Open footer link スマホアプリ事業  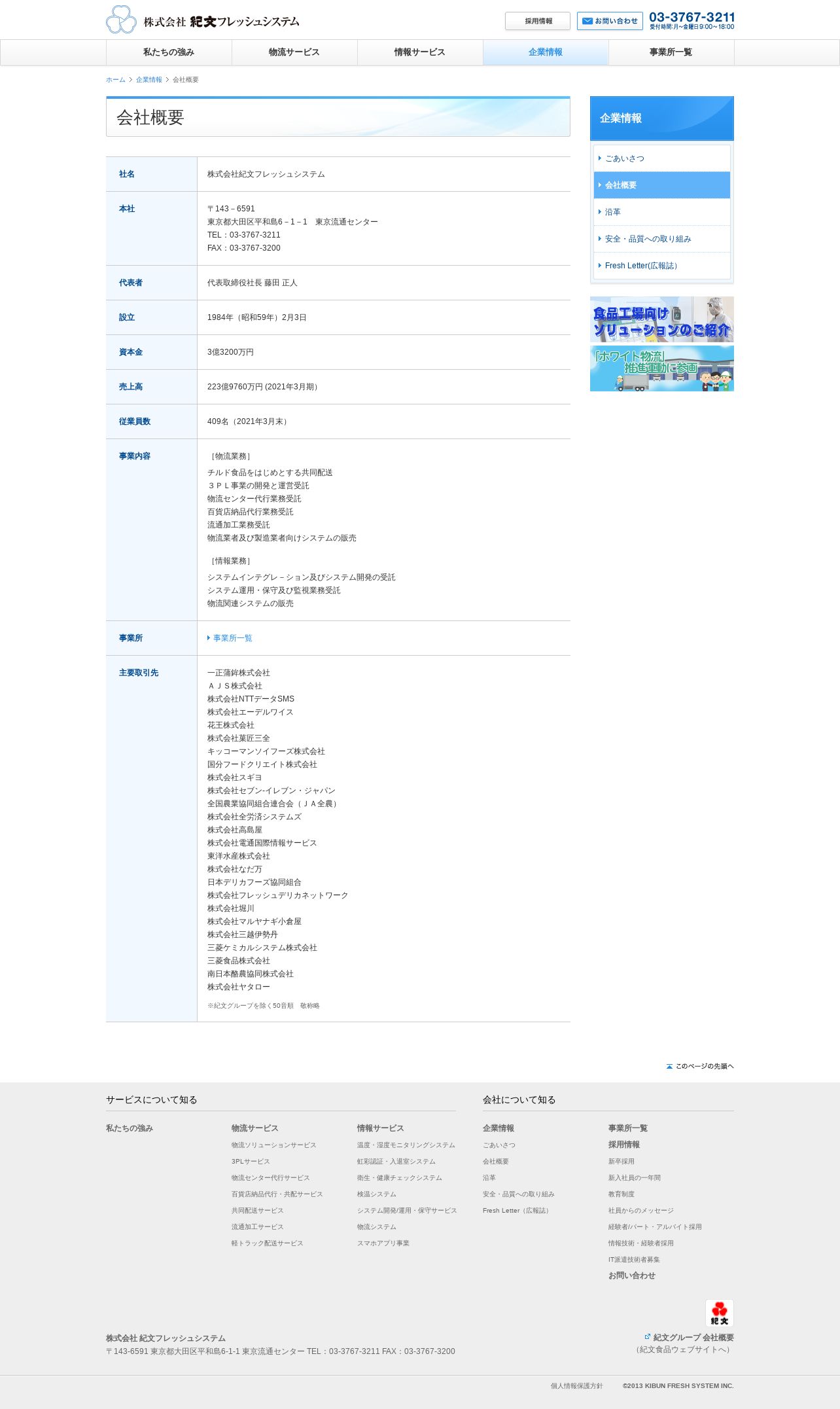[383, 1243]
